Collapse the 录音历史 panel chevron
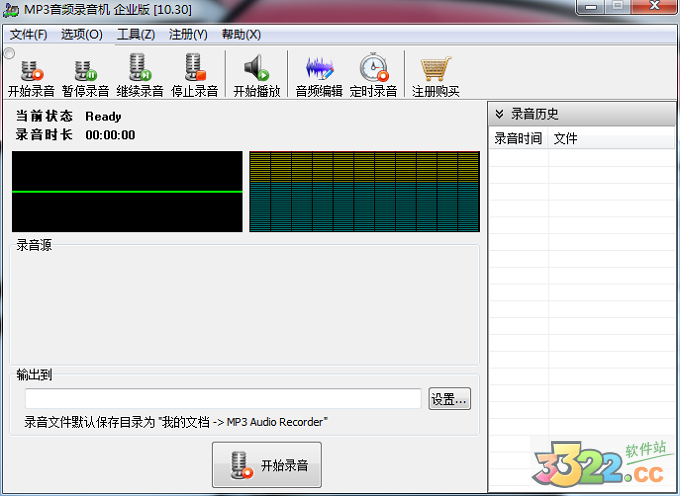The image size is (680, 496). [499, 114]
